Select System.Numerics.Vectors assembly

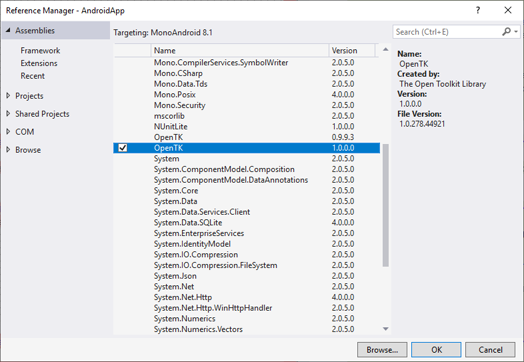(x=246, y=329)
